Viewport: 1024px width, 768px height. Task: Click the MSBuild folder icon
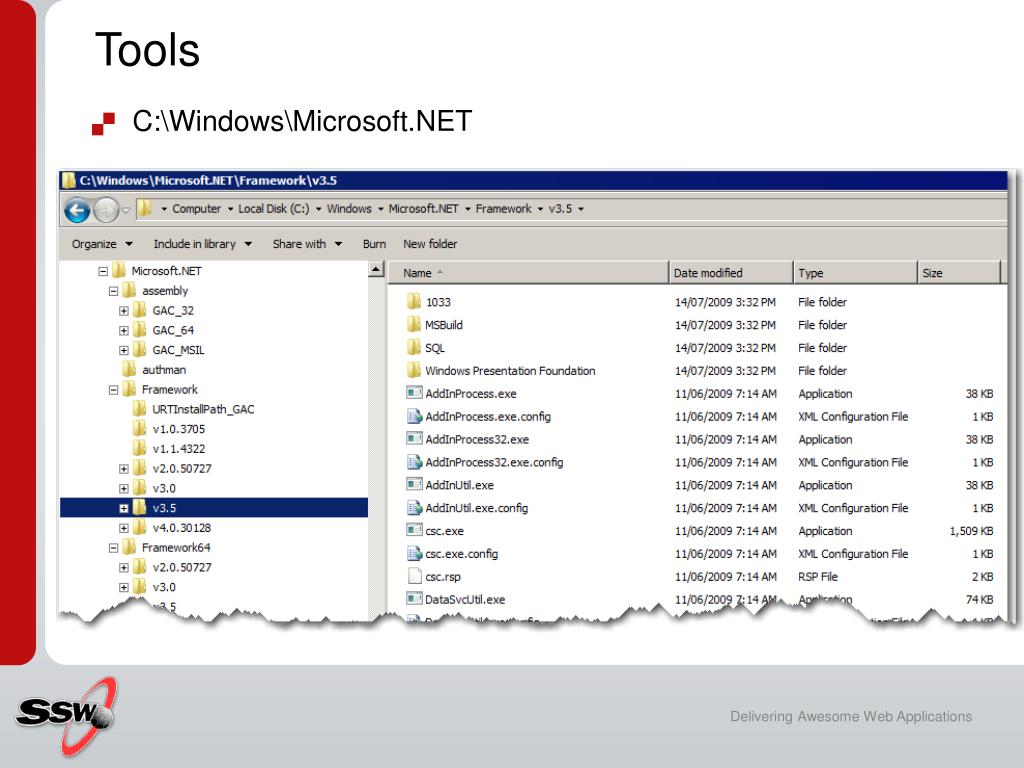pyautogui.click(x=413, y=325)
